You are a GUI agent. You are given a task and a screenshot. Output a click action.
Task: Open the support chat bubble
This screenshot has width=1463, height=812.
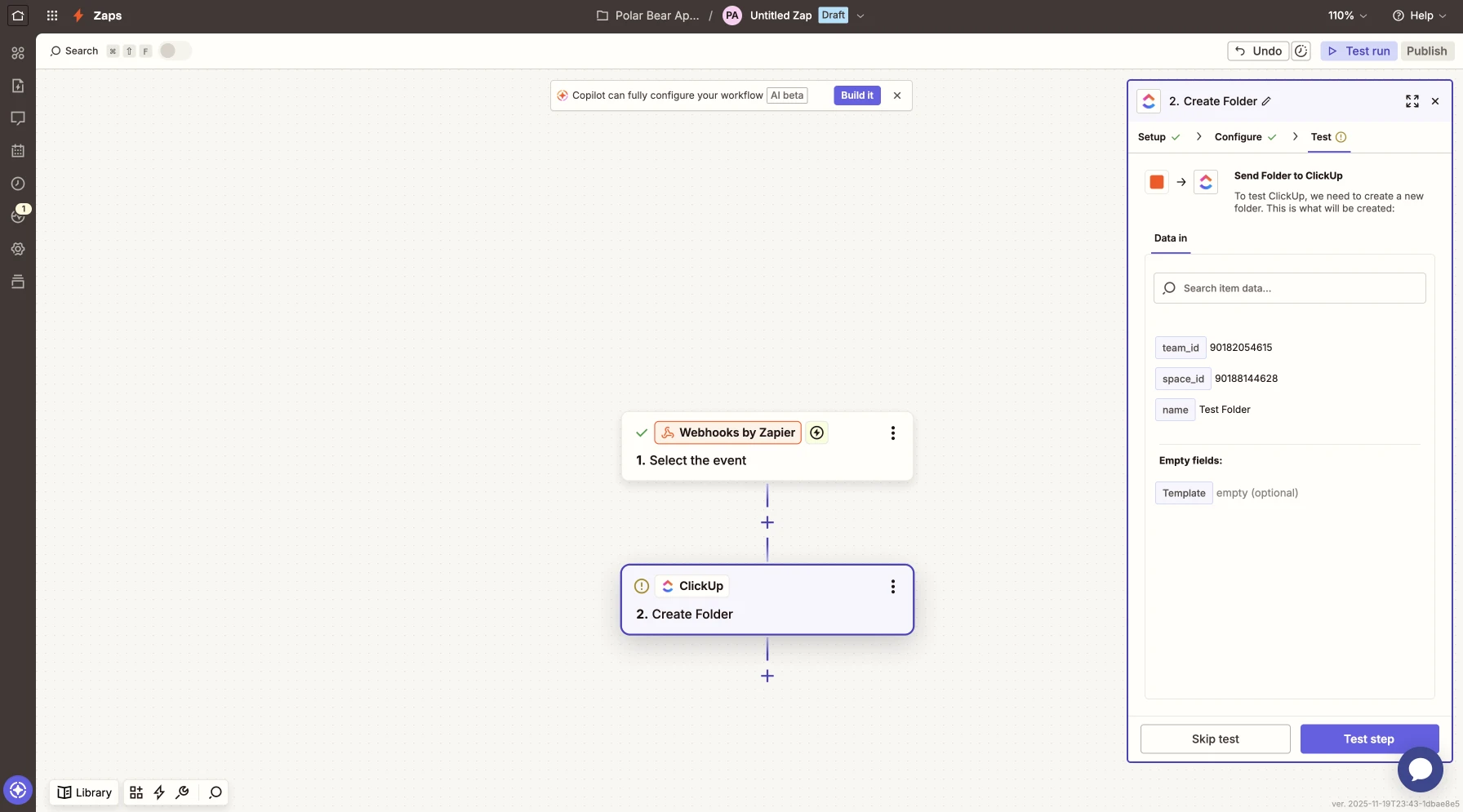coord(1420,769)
